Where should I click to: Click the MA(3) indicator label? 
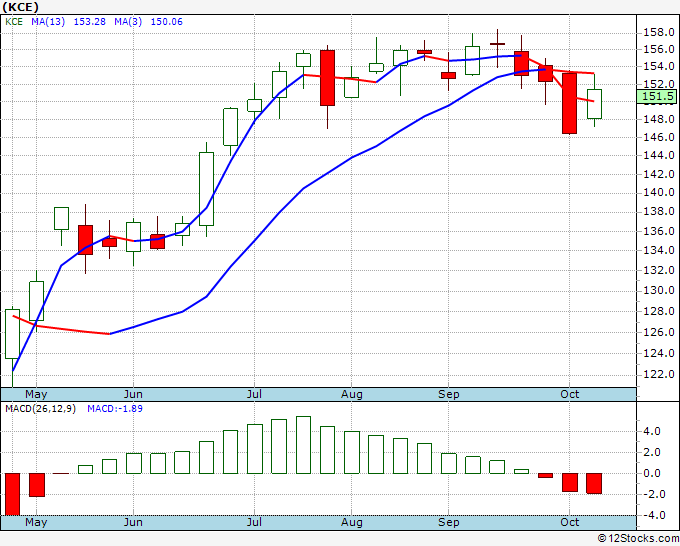click(128, 22)
